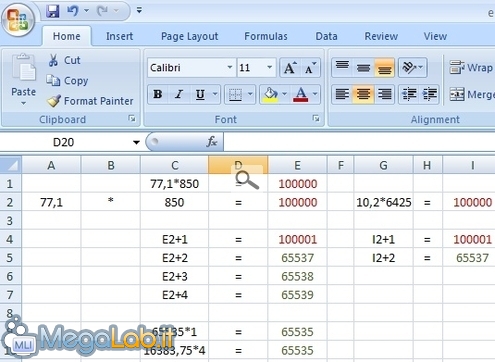Select Top Align vertical alignment
The height and width of the screenshot is (362, 495).
click(342, 68)
